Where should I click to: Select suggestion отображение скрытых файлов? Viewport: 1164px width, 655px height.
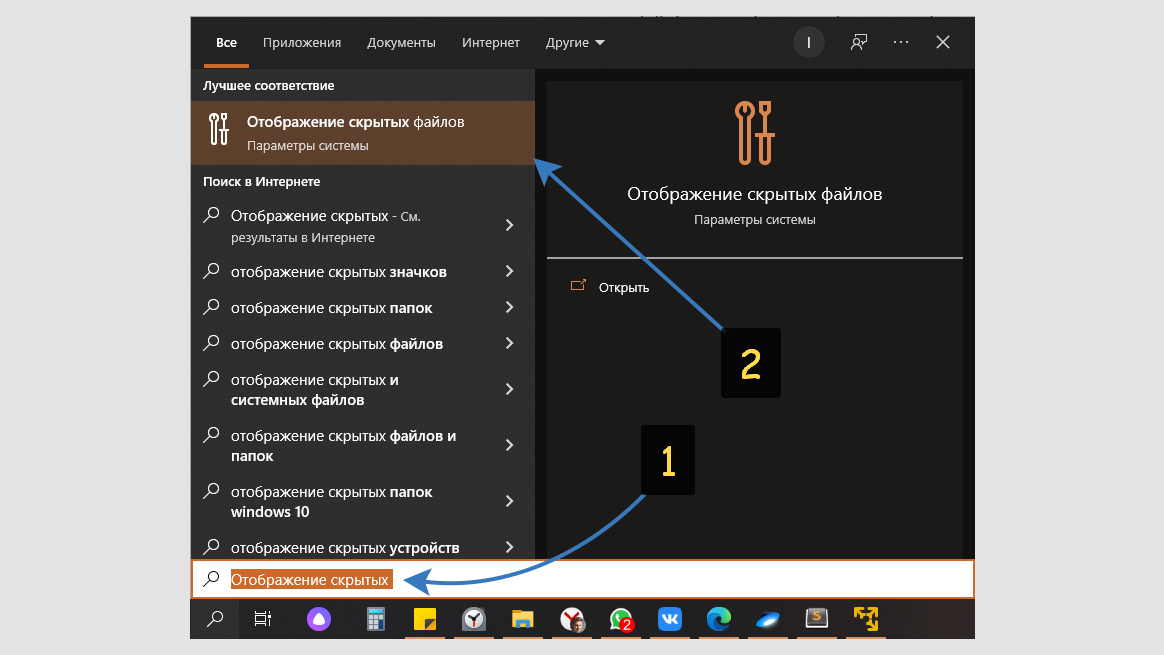click(363, 344)
